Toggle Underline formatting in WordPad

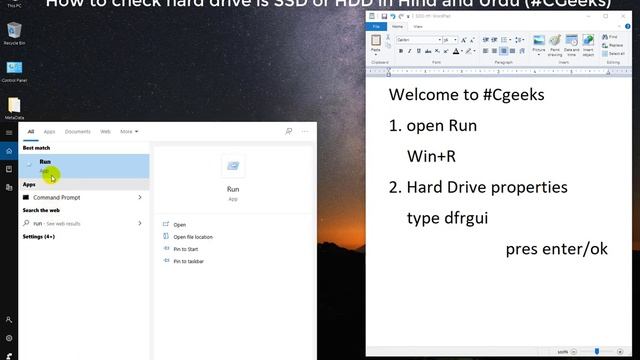pyautogui.click(x=419, y=51)
